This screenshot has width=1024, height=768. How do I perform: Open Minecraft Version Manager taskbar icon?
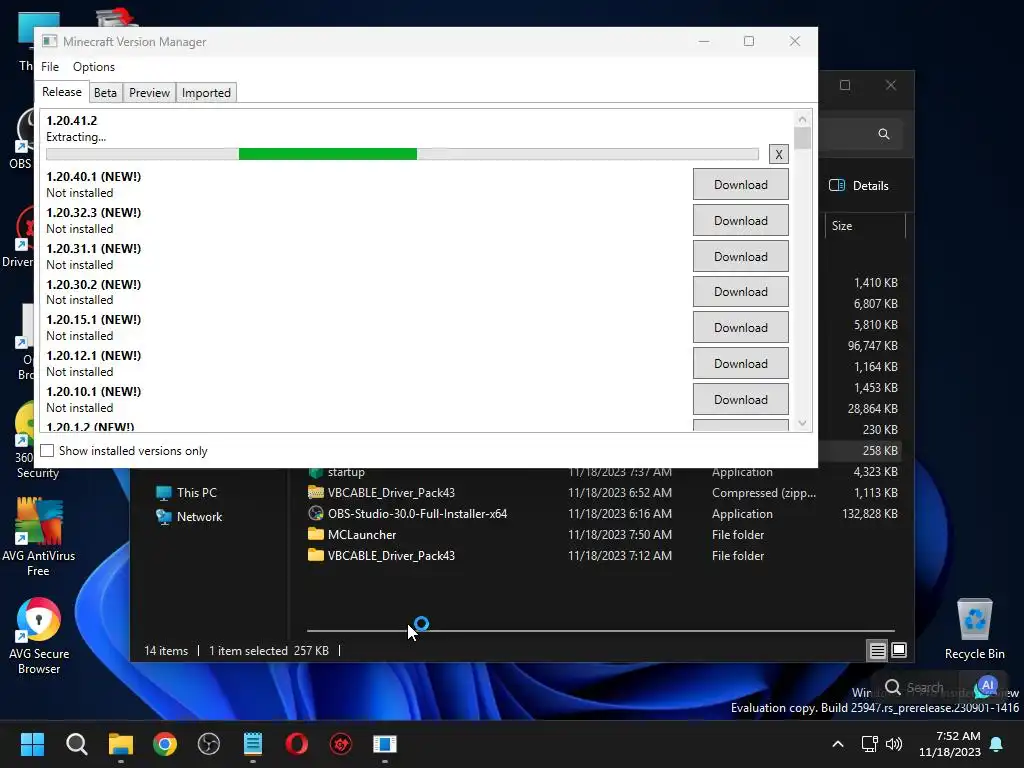tap(385, 744)
